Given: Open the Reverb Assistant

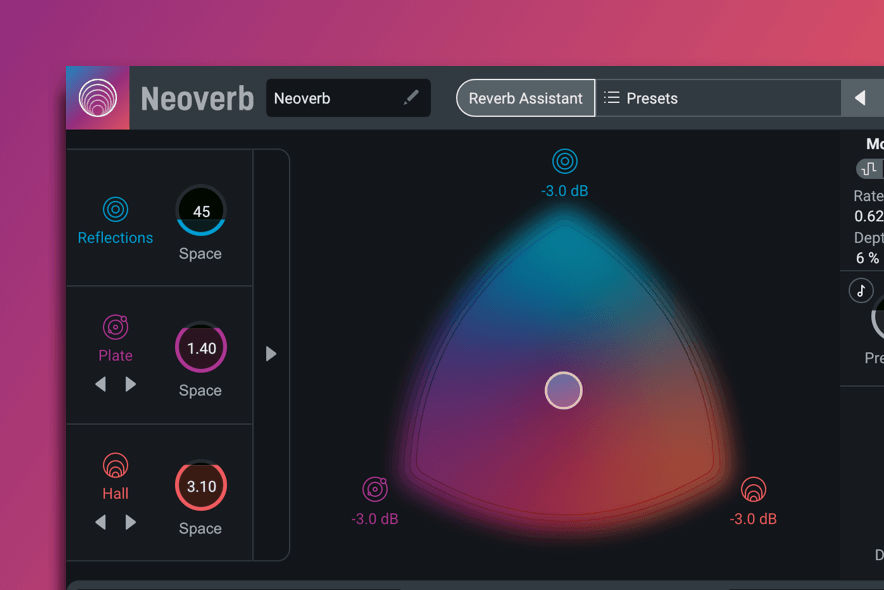Looking at the screenshot, I should pyautogui.click(x=525, y=98).
